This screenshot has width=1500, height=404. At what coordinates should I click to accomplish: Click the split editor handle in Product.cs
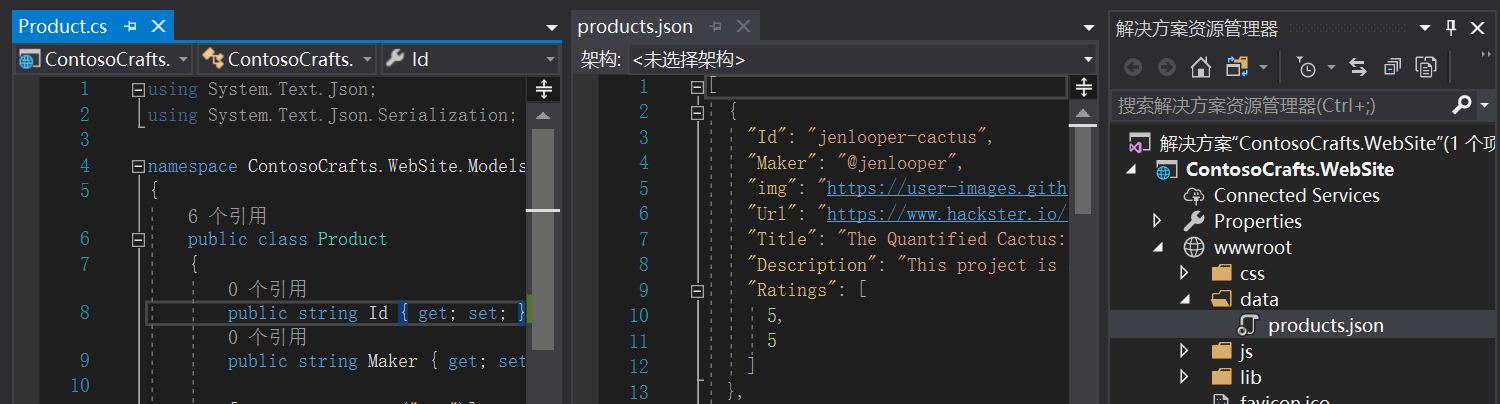click(544, 90)
